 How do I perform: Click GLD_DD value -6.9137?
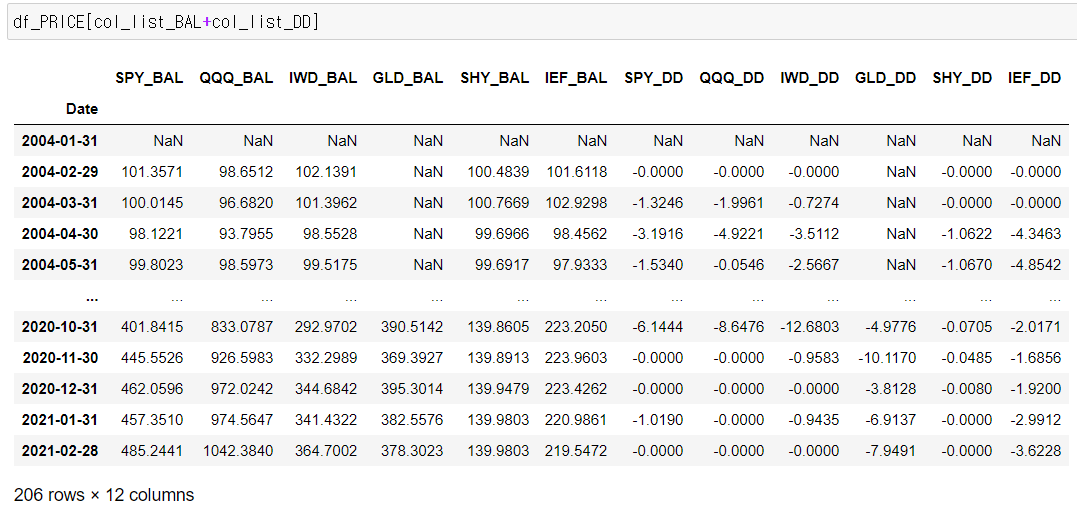point(893,420)
